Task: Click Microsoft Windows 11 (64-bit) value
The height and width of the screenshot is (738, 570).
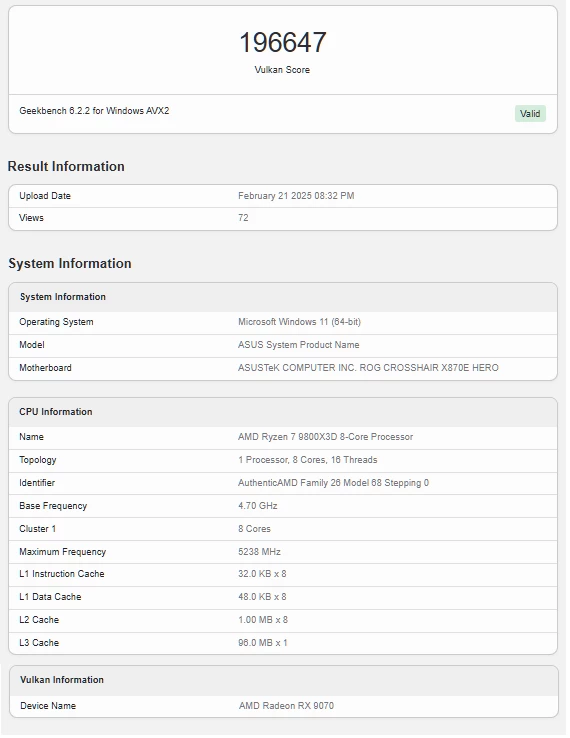Action: pyautogui.click(x=299, y=322)
